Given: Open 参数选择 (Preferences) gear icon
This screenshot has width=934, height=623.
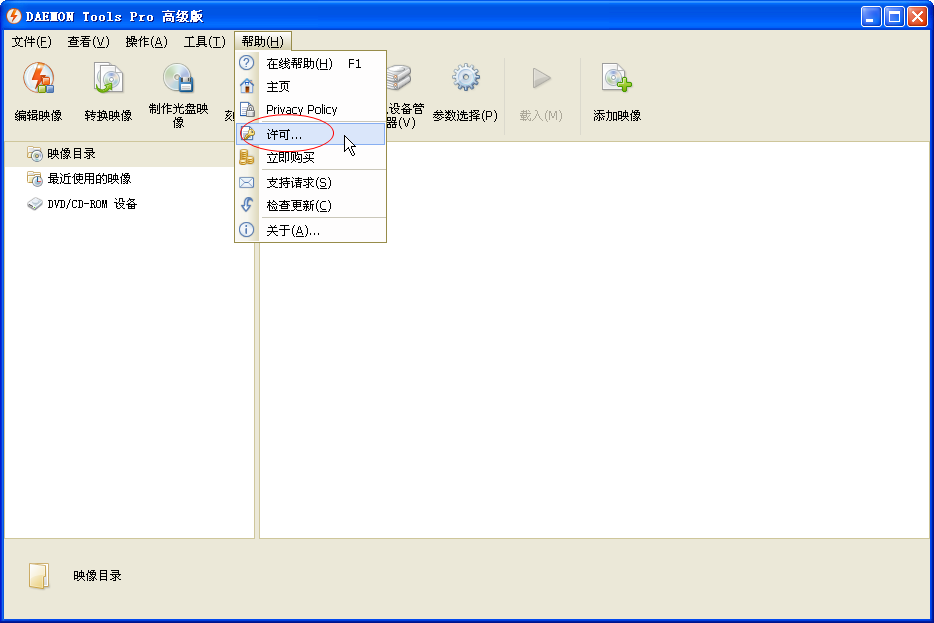Looking at the screenshot, I should pyautogui.click(x=465, y=80).
